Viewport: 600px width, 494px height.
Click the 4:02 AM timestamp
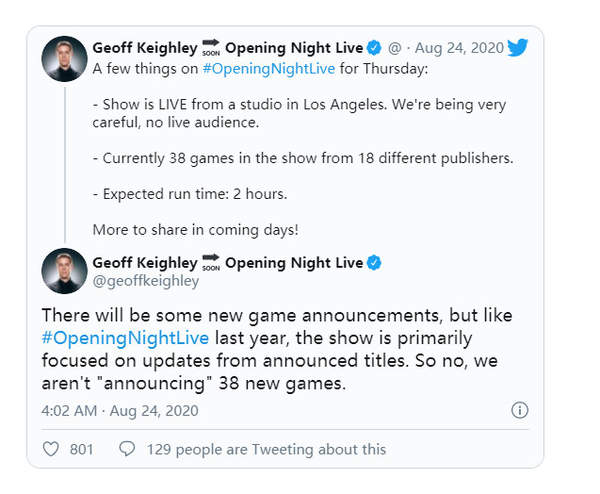click(x=68, y=410)
